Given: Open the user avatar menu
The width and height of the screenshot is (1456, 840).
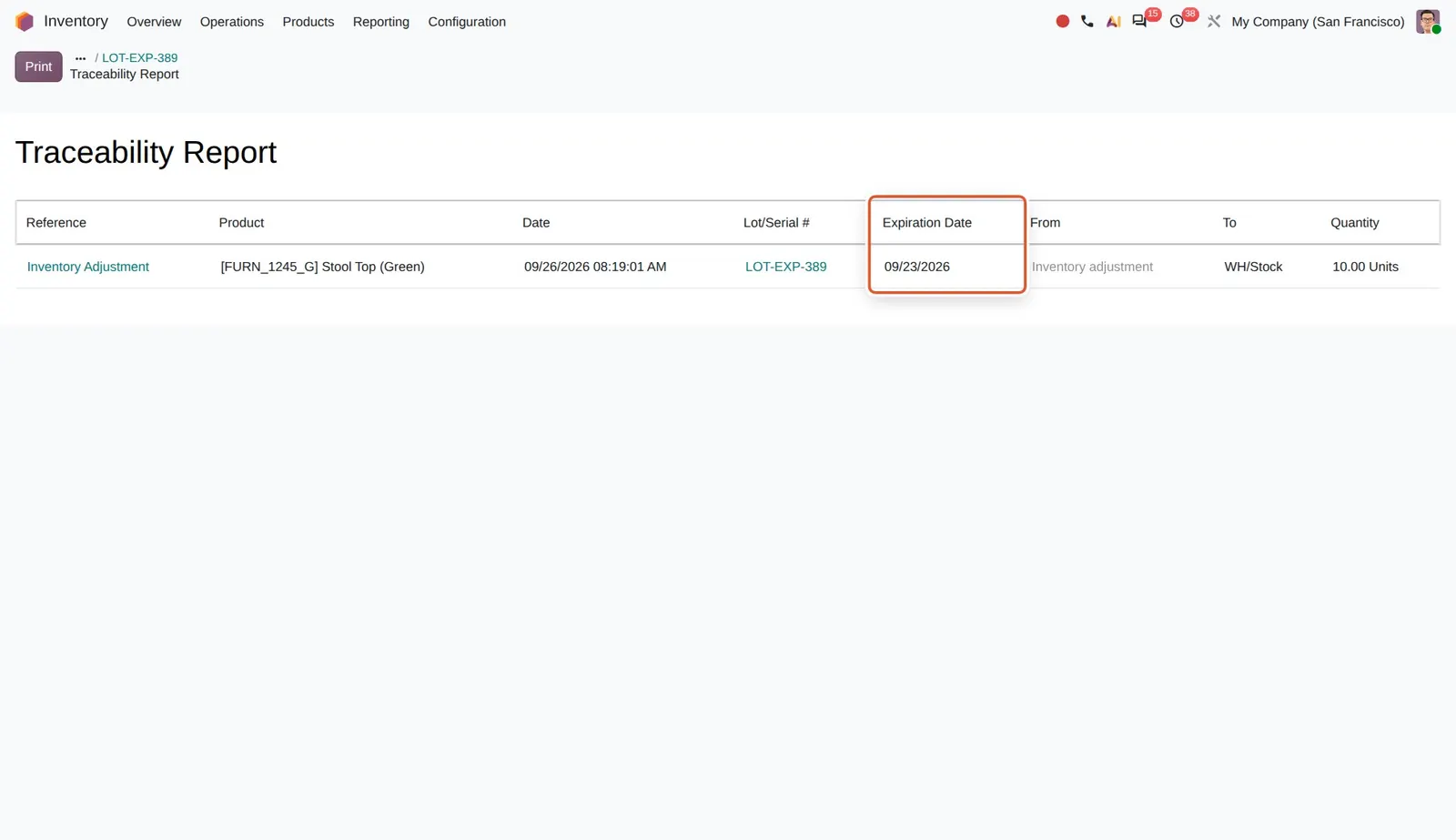Looking at the screenshot, I should [1428, 21].
